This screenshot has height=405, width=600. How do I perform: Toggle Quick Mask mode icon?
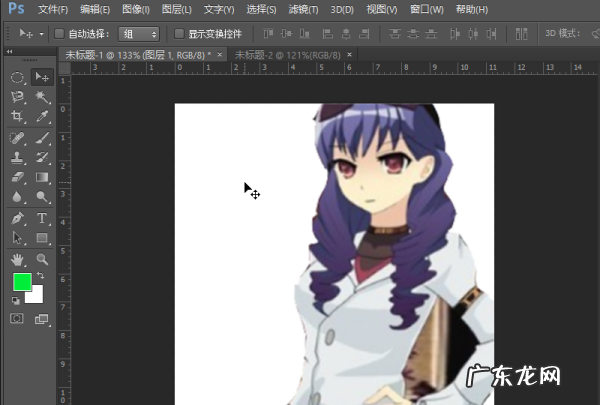click(17, 318)
